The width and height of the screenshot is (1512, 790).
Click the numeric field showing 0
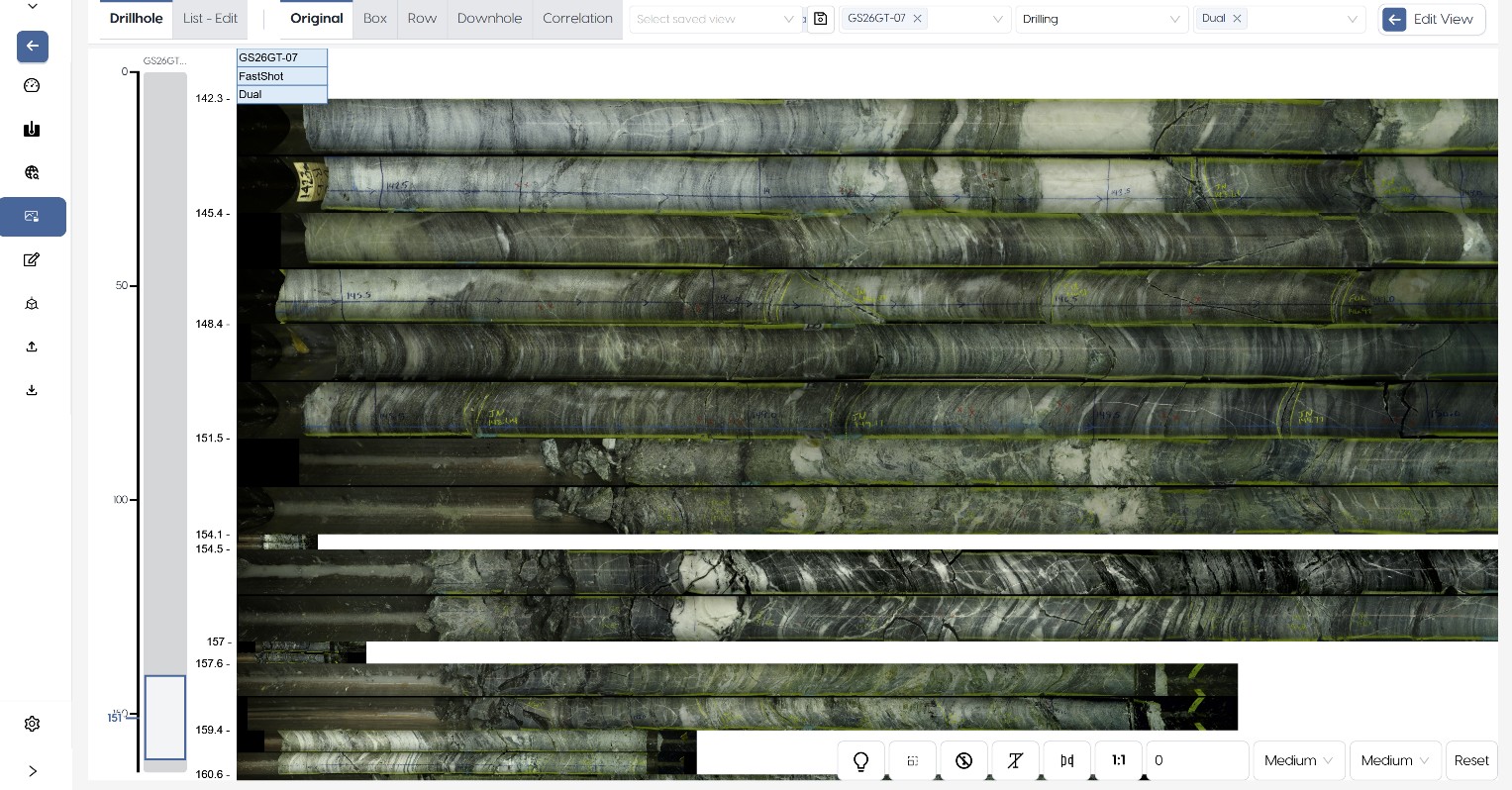tap(1197, 760)
